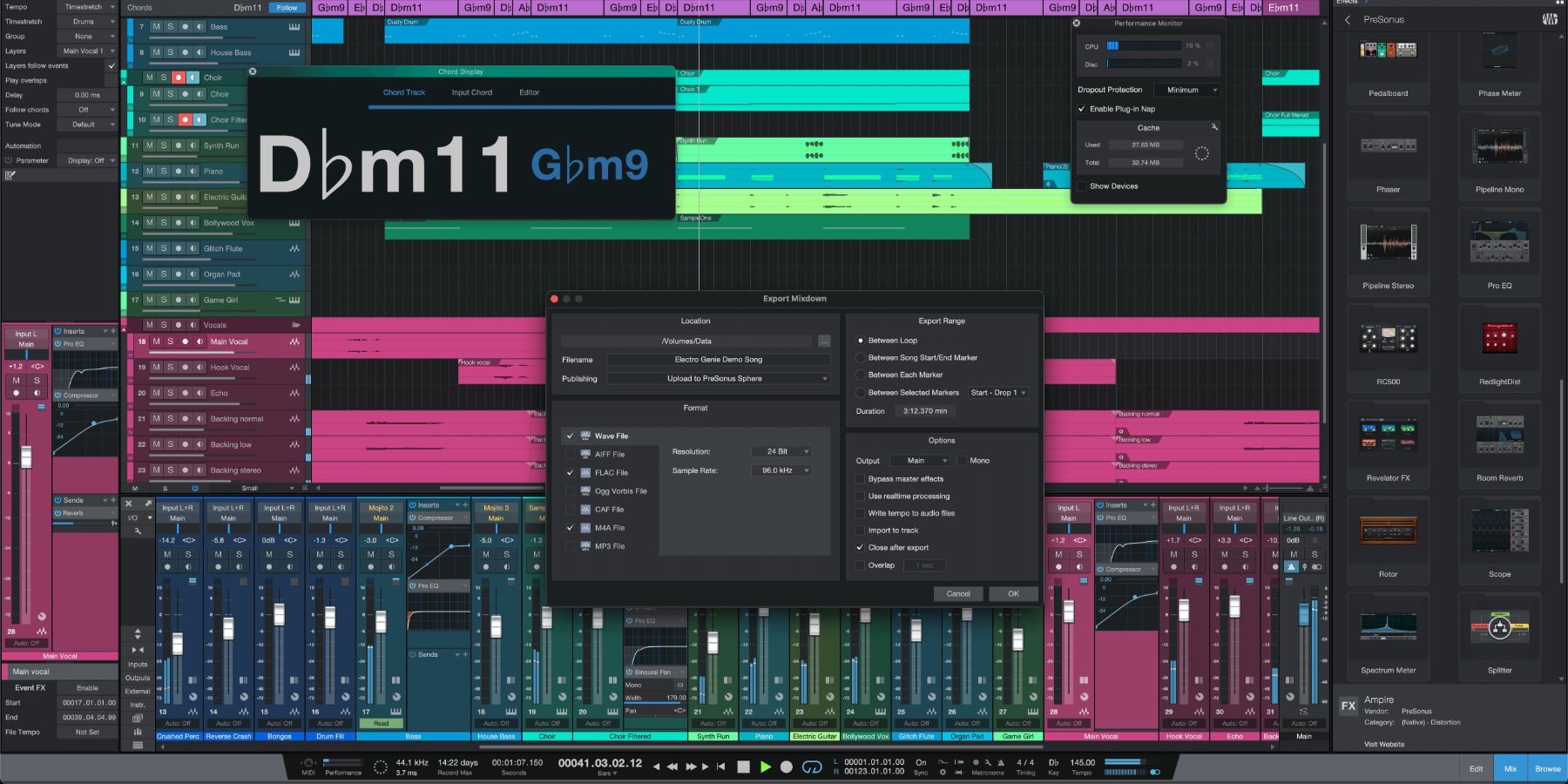1568x784 pixels.
Task: Select the Between Each Marker export range
Action: [861, 375]
